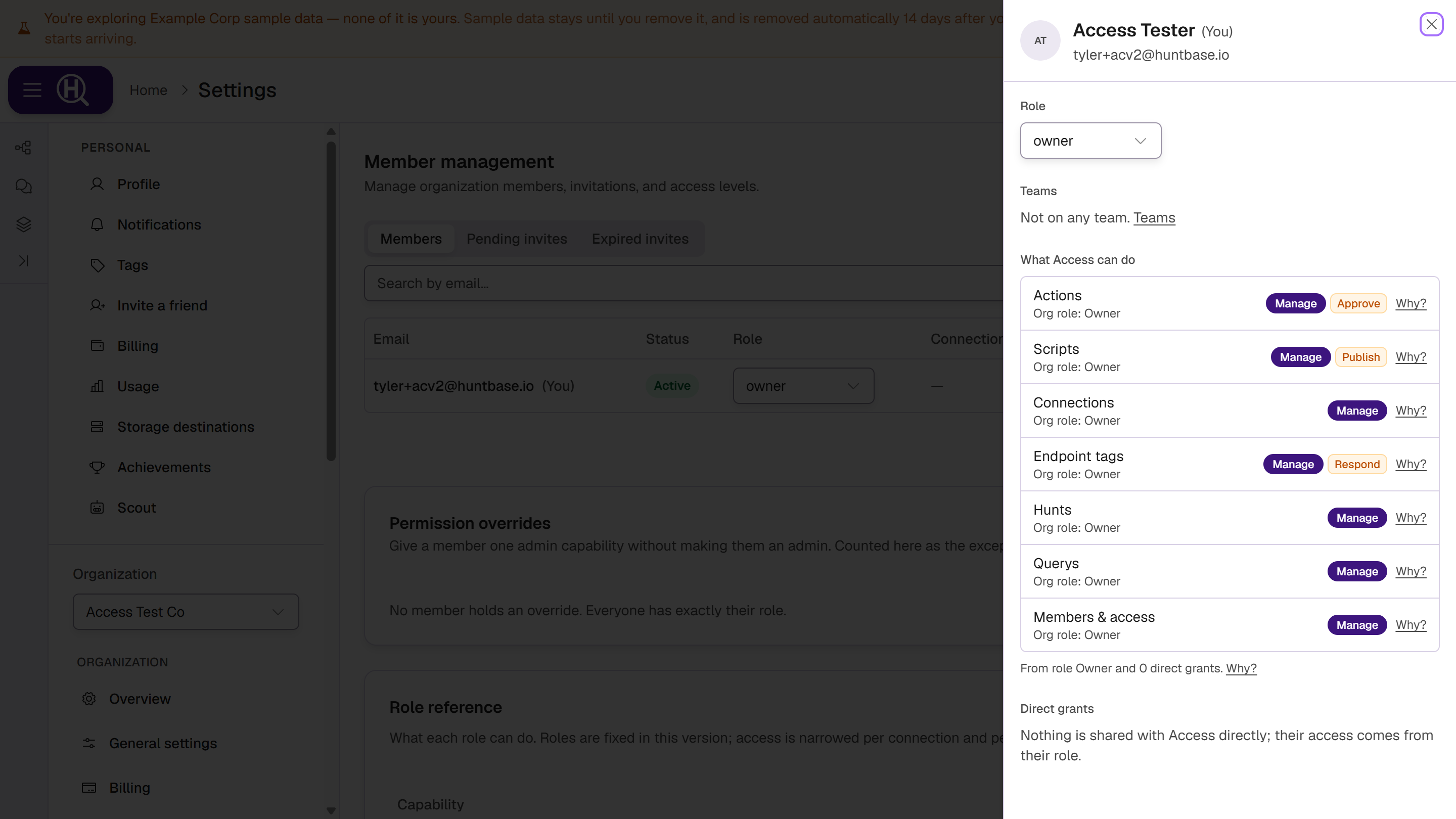Screen dimensions: 1456x819
Task: Open the owner role dropdown in members table
Action: pos(803,386)
